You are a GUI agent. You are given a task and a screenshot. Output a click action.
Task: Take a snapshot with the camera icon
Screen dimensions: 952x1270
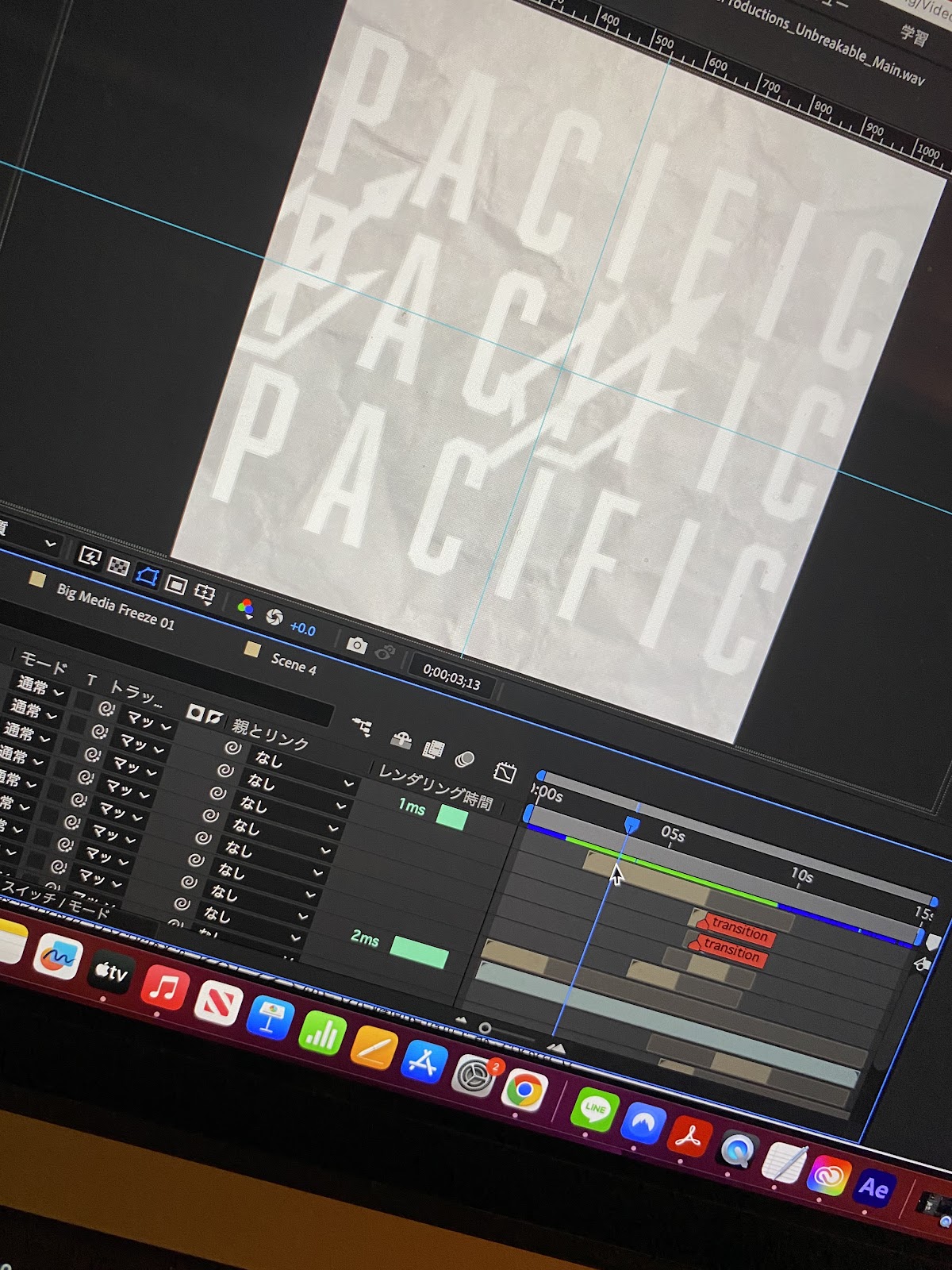(357, 645)
